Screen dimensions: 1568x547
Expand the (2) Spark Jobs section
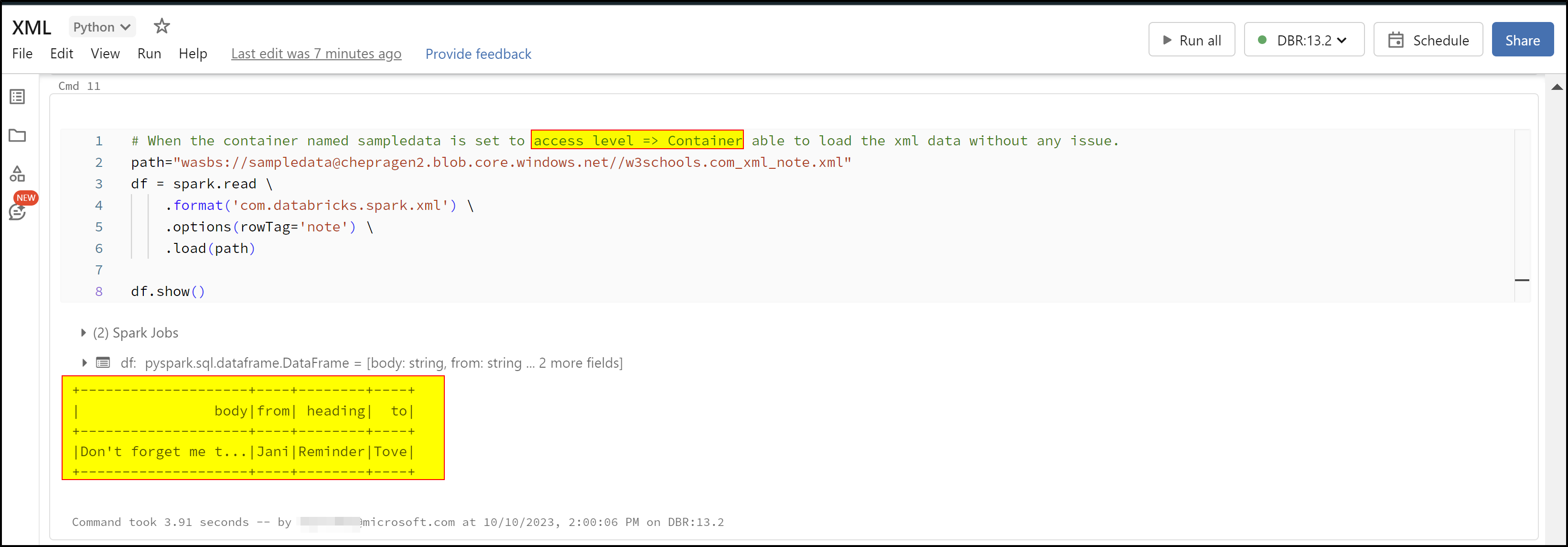coord(84,333)
